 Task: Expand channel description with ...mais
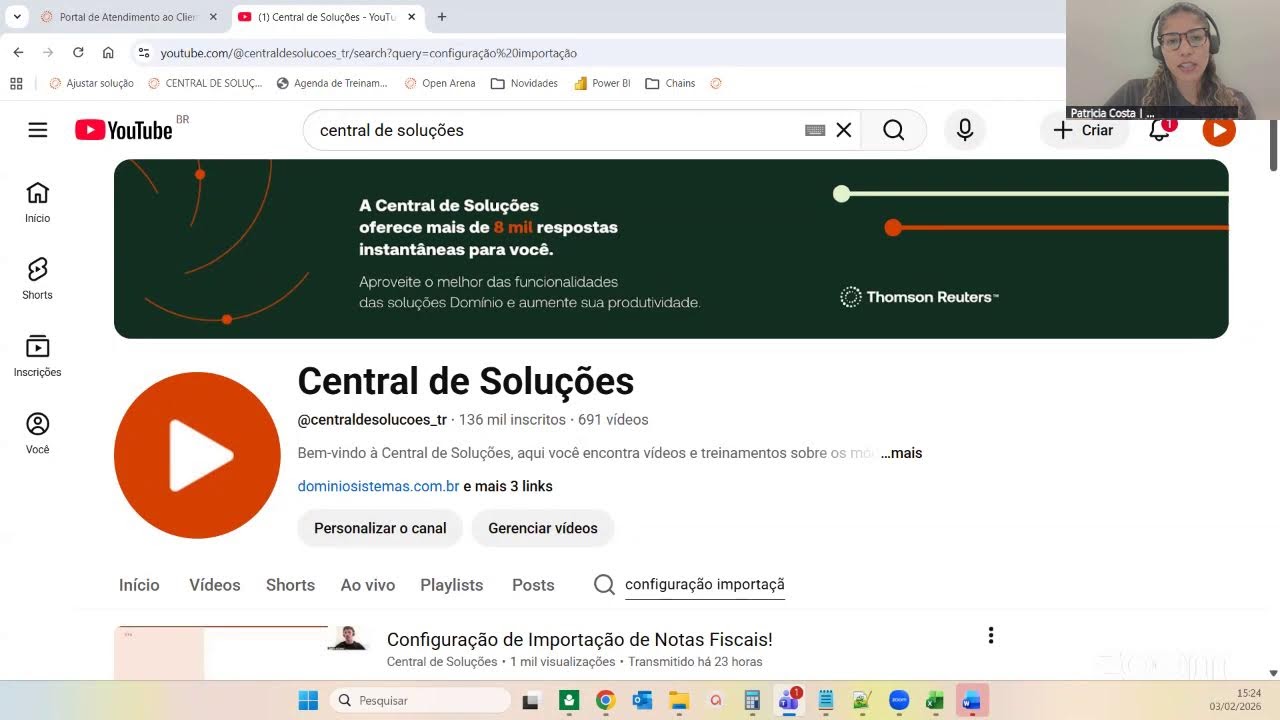click(901, 453)
